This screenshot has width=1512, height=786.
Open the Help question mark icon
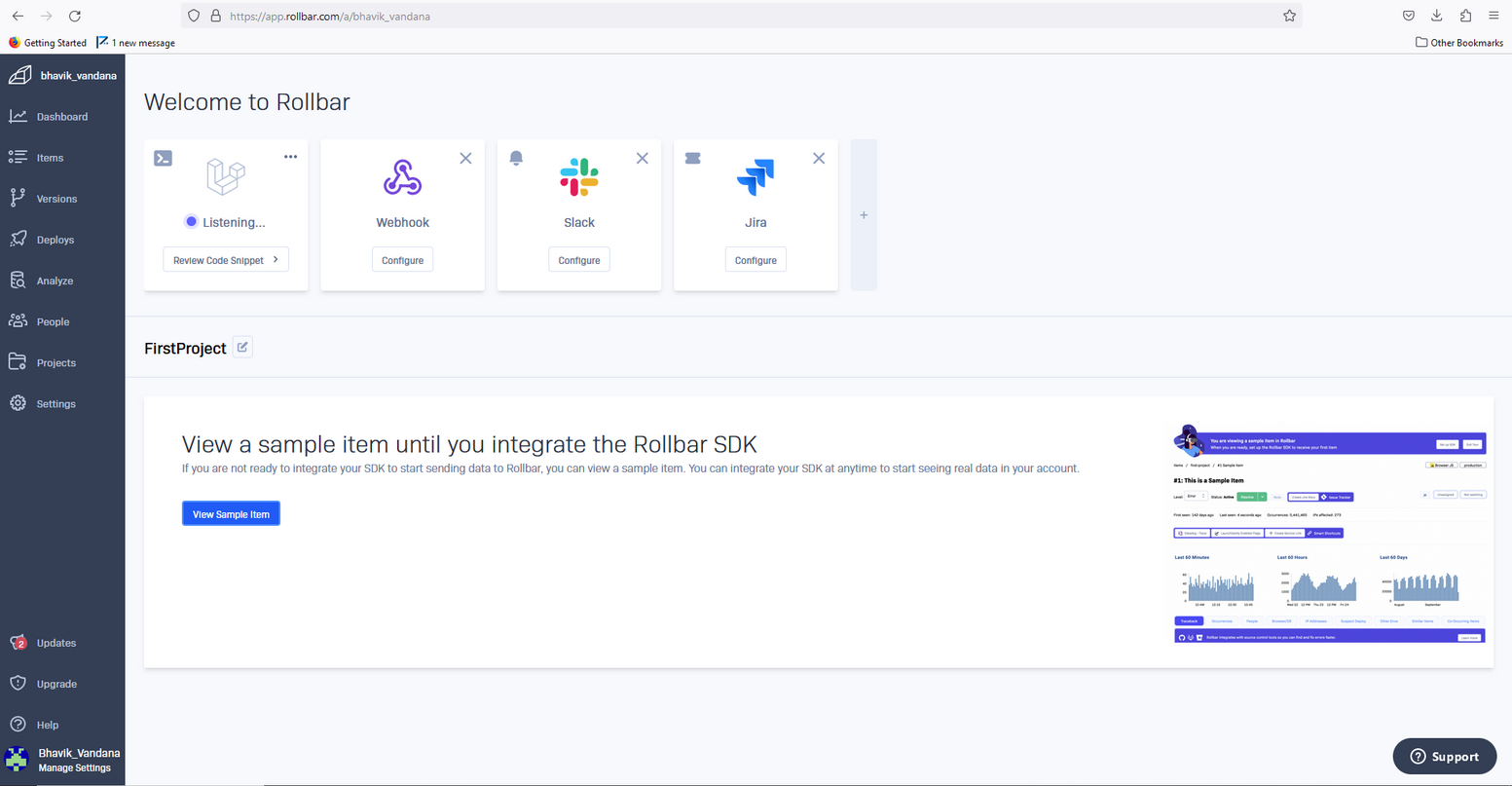point(18,725)
